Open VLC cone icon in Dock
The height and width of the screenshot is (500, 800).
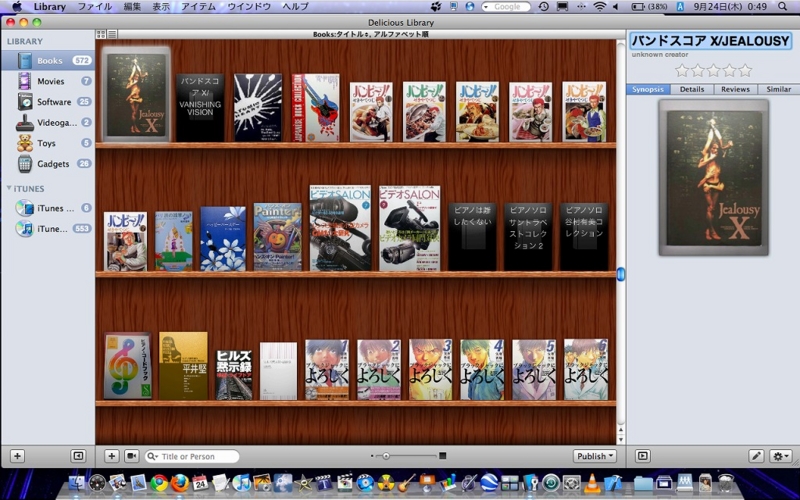click(x=592, y=483)
